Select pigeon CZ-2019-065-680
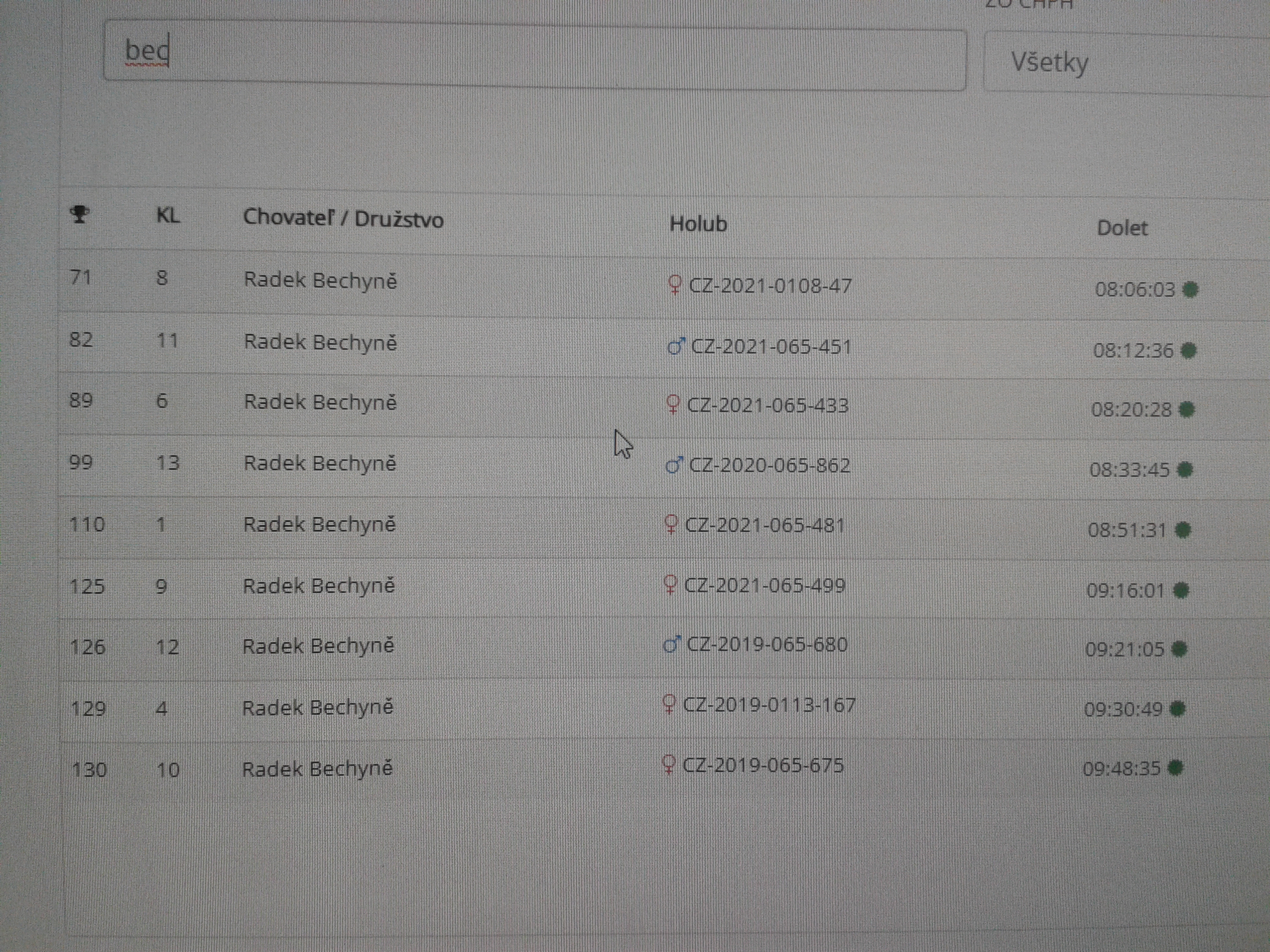Image resolution: width=1270 pixels, height=952 pixels. tap(767, 645)
